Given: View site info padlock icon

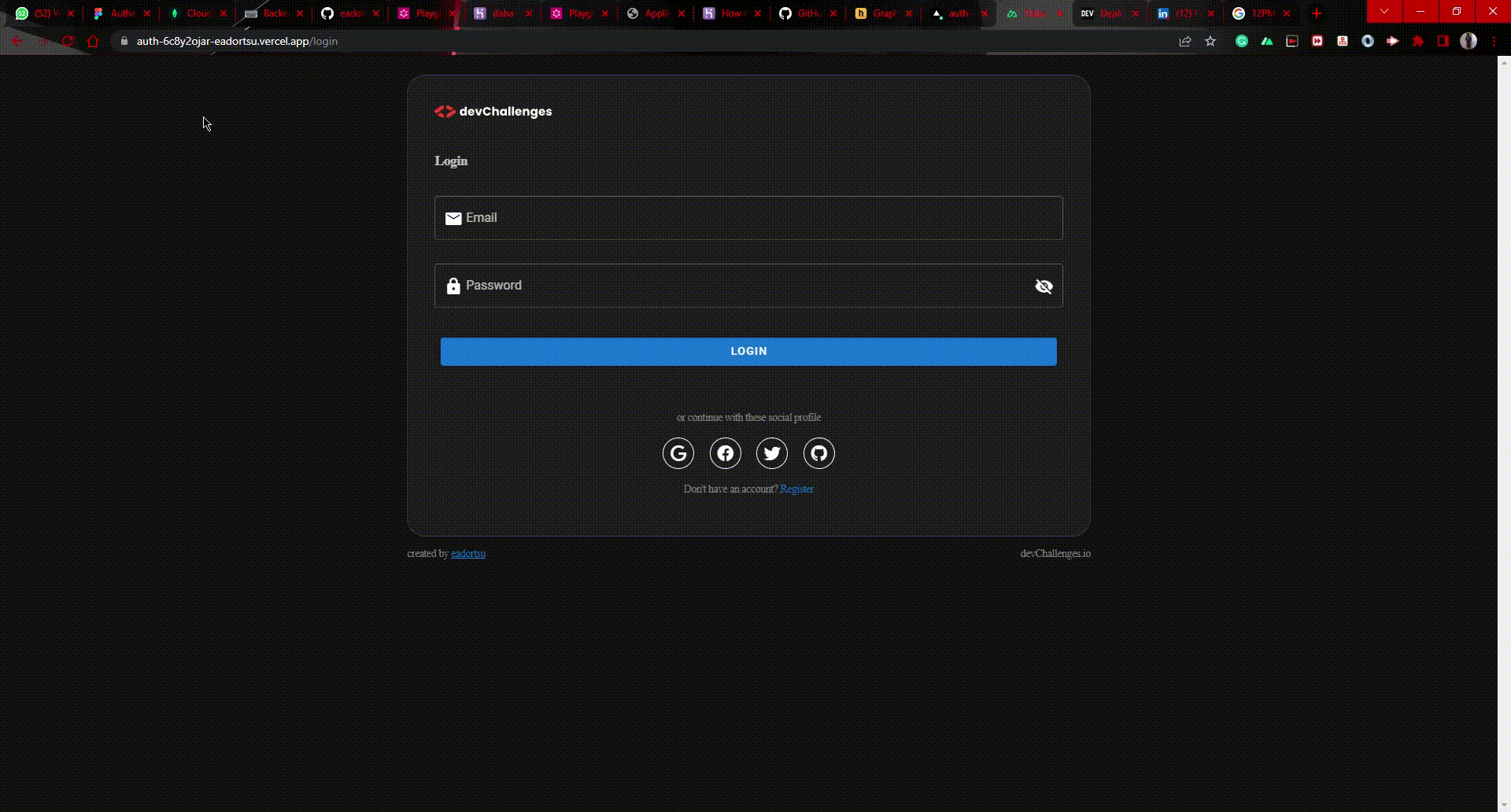Looking at the screenshot, I should click(124, 41).
